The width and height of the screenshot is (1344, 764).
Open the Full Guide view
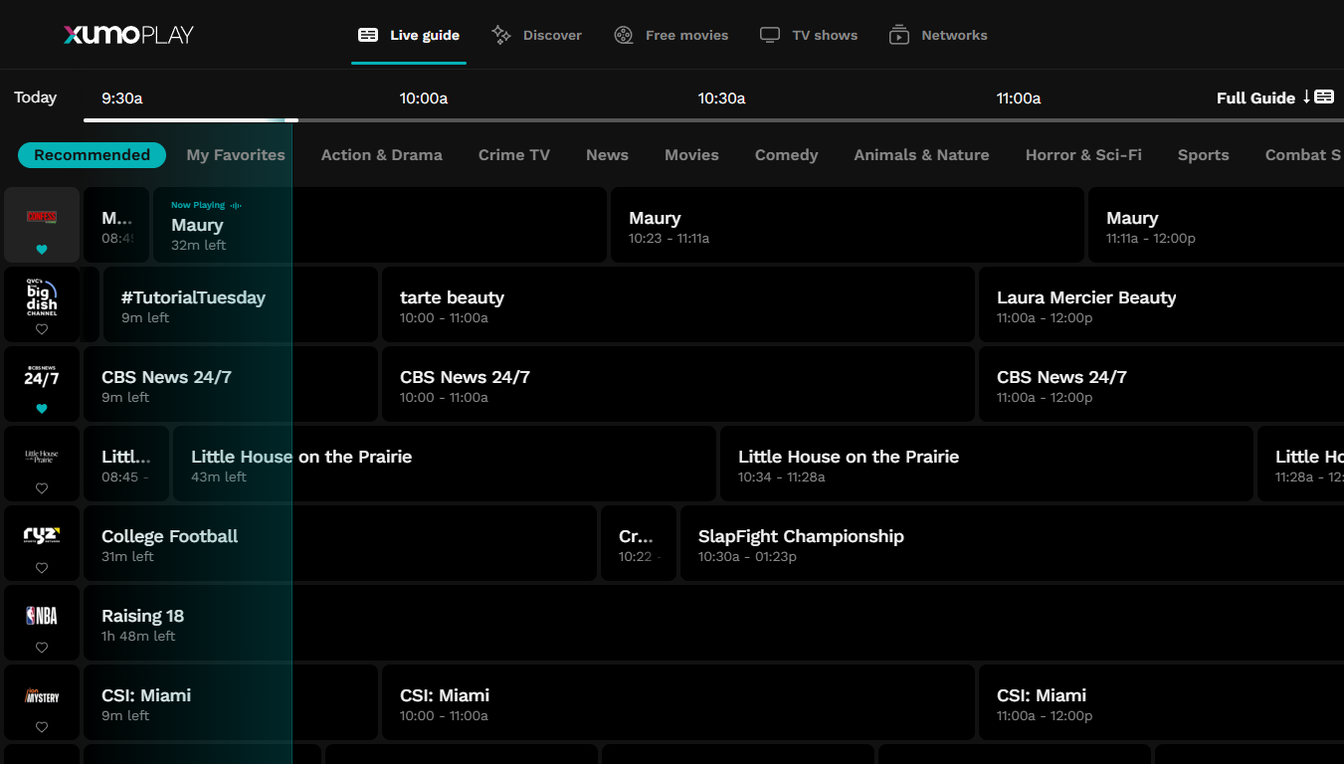pyautogui.click(x=1275, y=97)
